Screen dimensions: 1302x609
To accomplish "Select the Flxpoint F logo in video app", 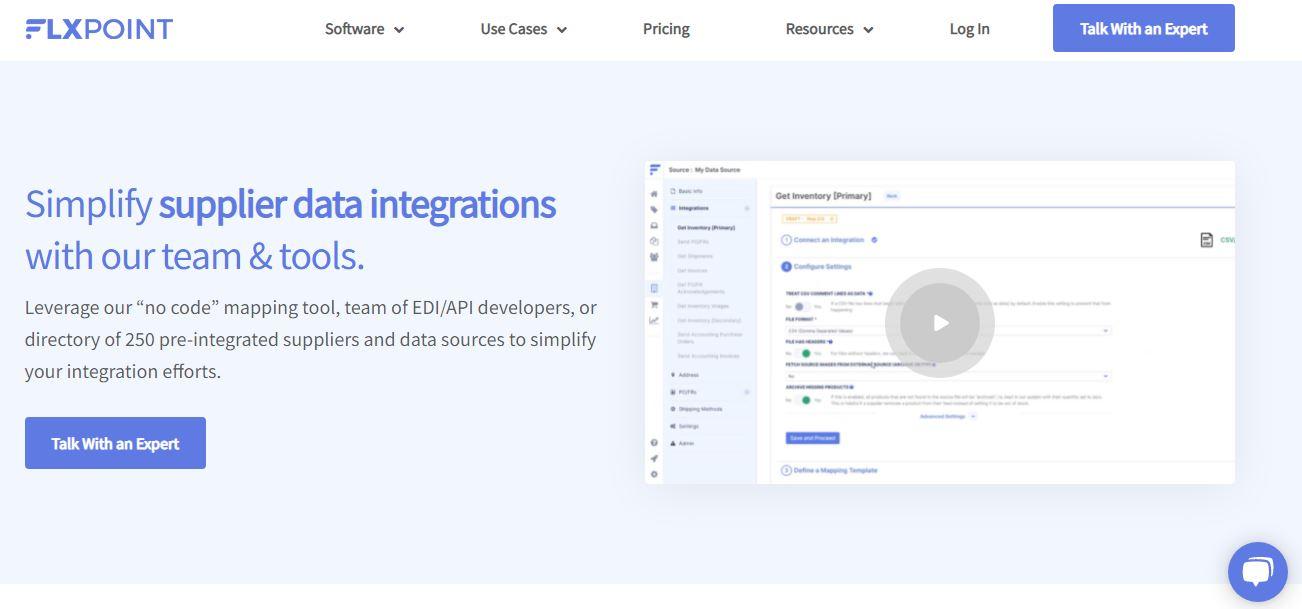I will pos(655,169).
